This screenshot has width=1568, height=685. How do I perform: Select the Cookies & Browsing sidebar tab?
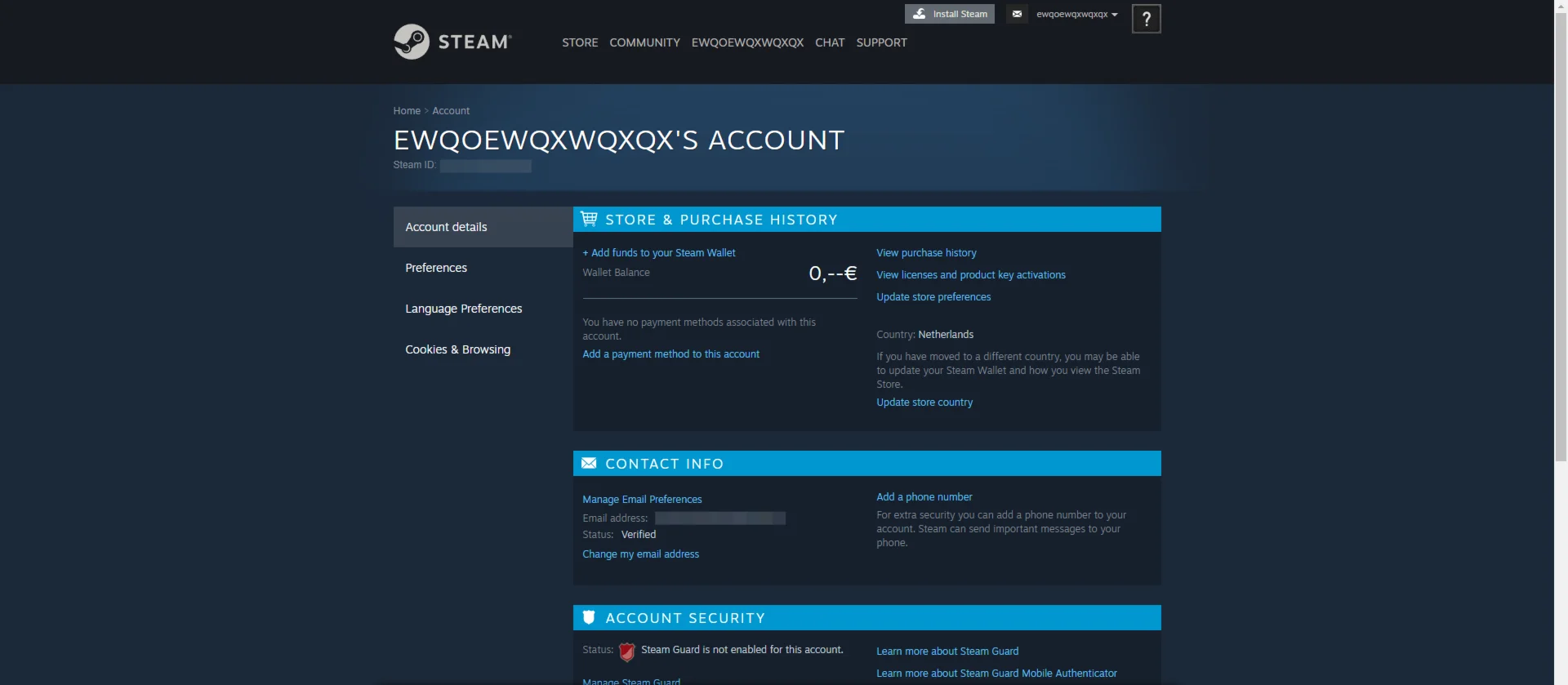[483, 349]
